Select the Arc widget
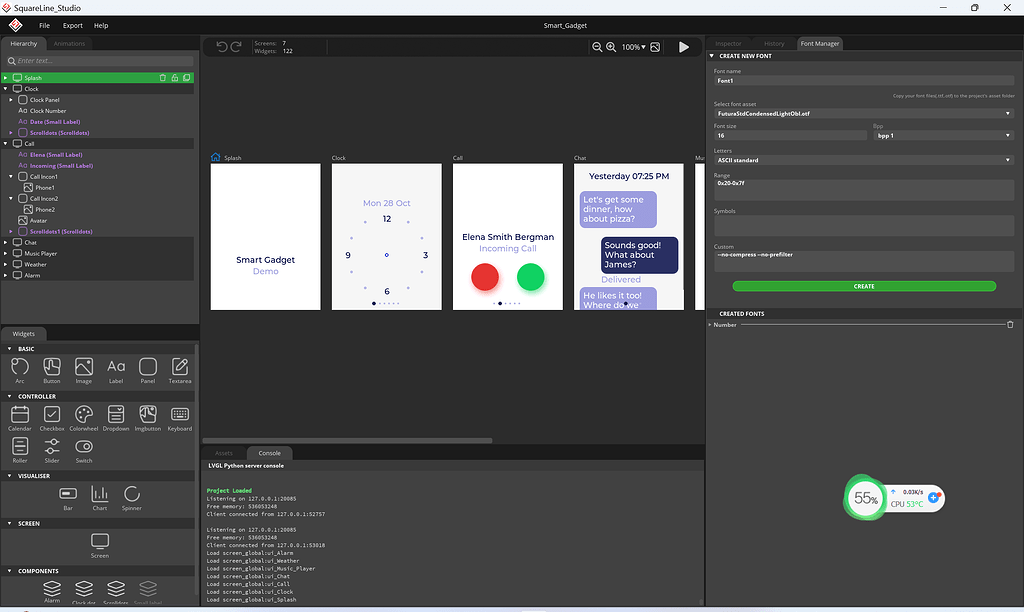This screenshot has width=1024, height=612. click(x=20, y=370)
